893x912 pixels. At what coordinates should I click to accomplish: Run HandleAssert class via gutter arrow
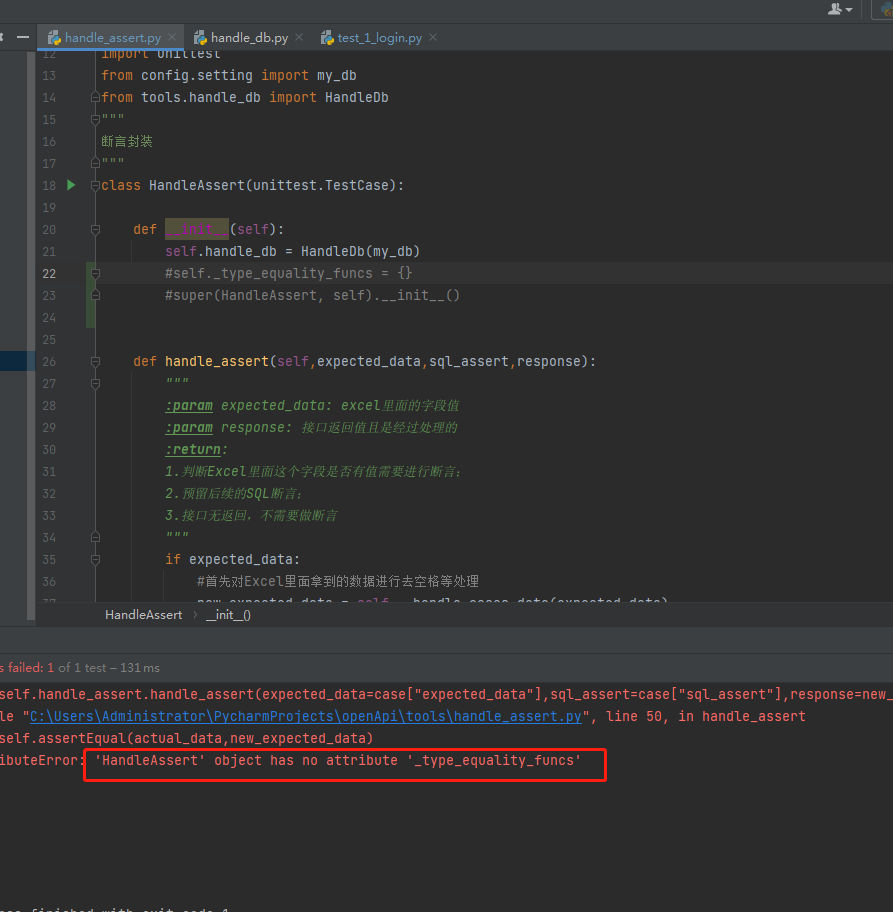coord(71,185)
